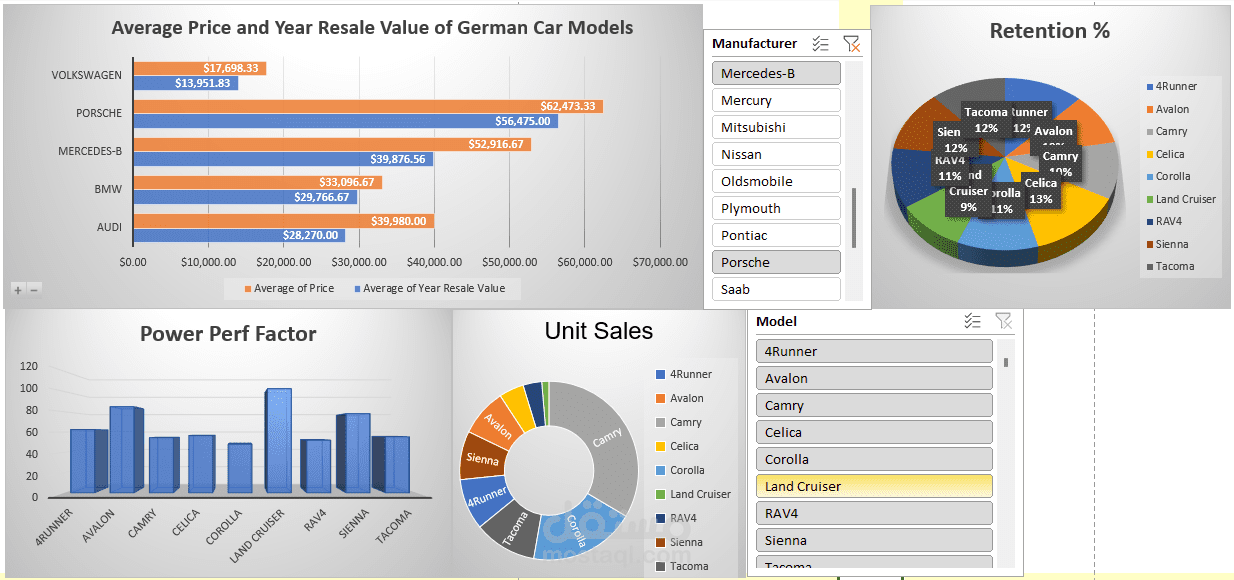
Task: Toggle multi-select in Manufacturer slicer
Action: click(x=820, y=43)
